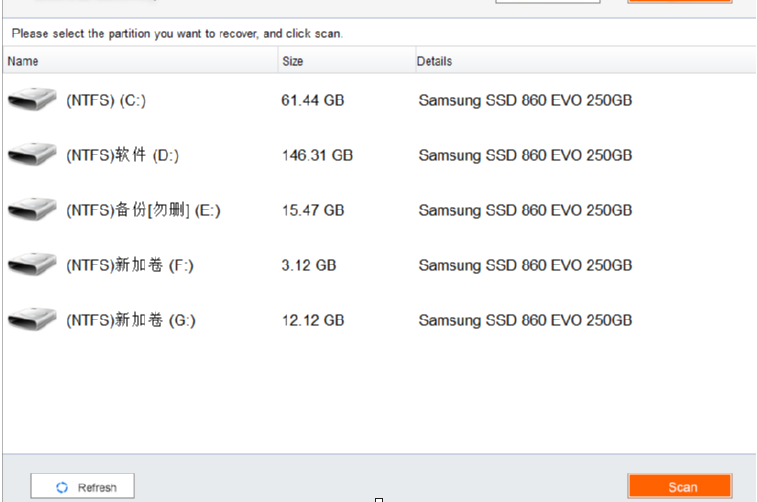Select the (NTFS) (C:) partition name
The width and height of the screenshot is (757, 502).
pos(106,100)
